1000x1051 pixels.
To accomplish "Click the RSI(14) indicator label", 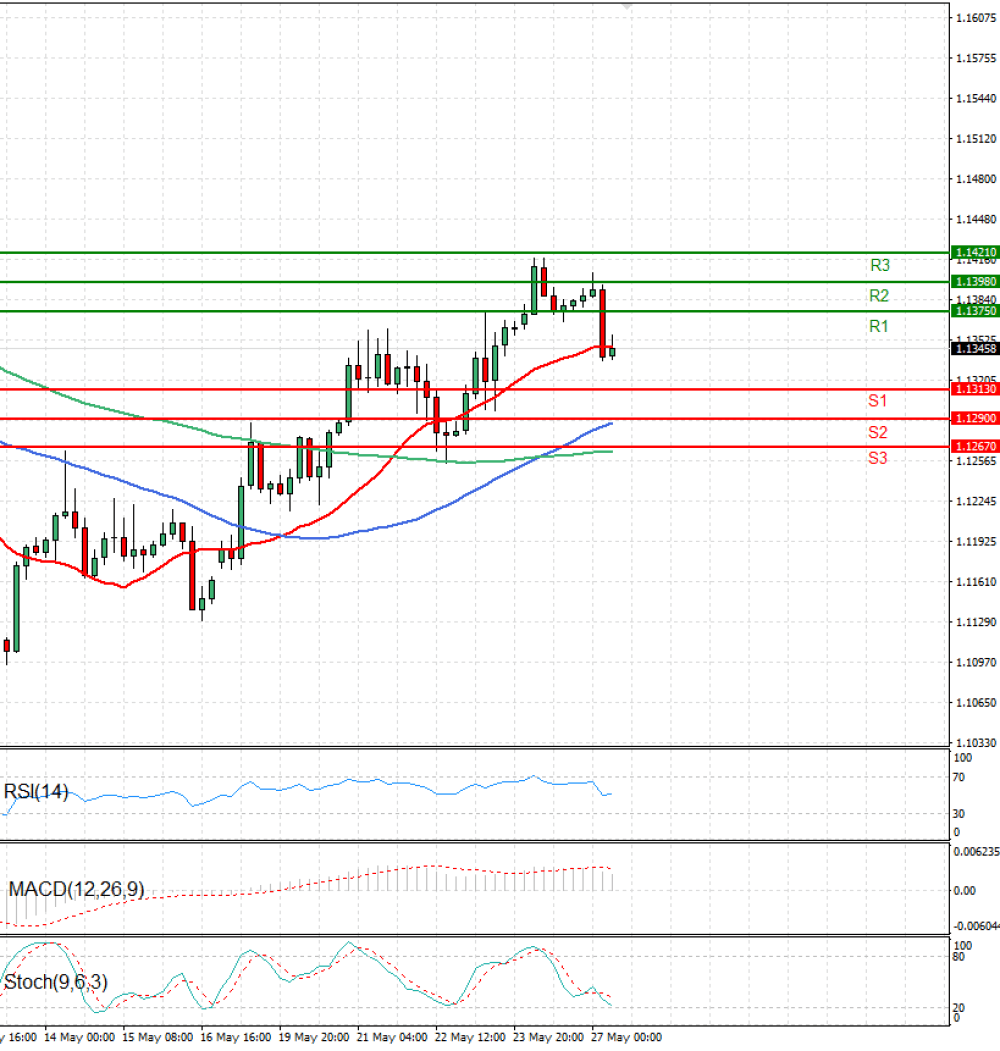I will (x=36, y=792).
